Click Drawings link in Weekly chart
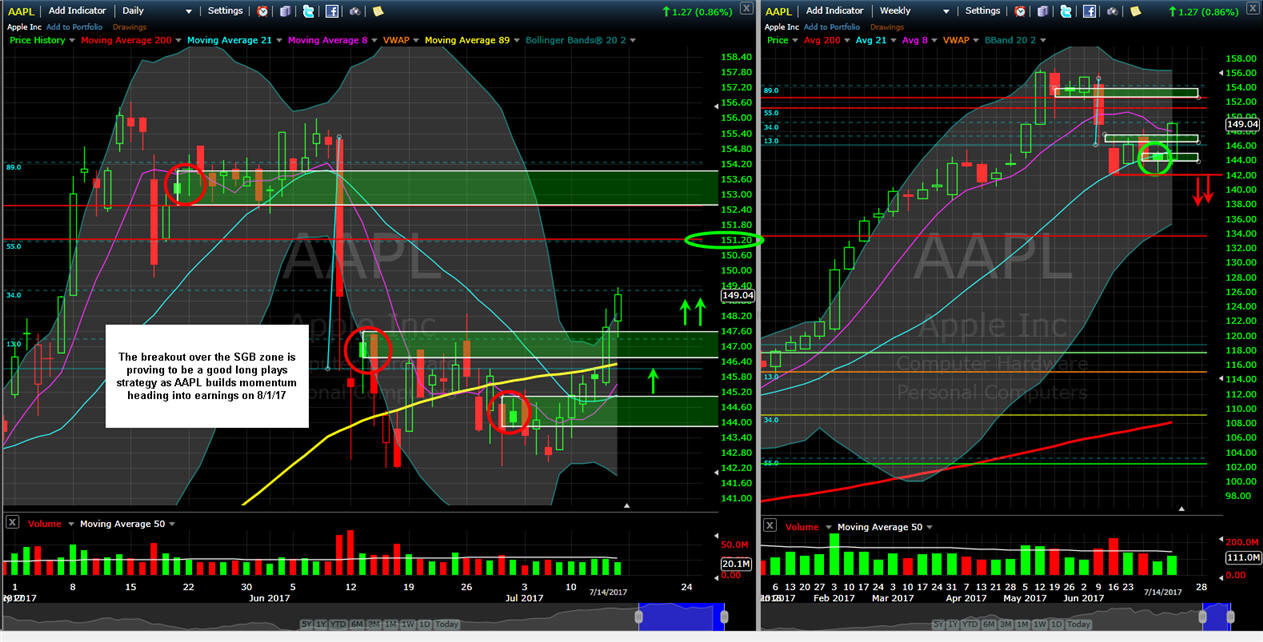 pyautogui.click(x=887, y=27)
